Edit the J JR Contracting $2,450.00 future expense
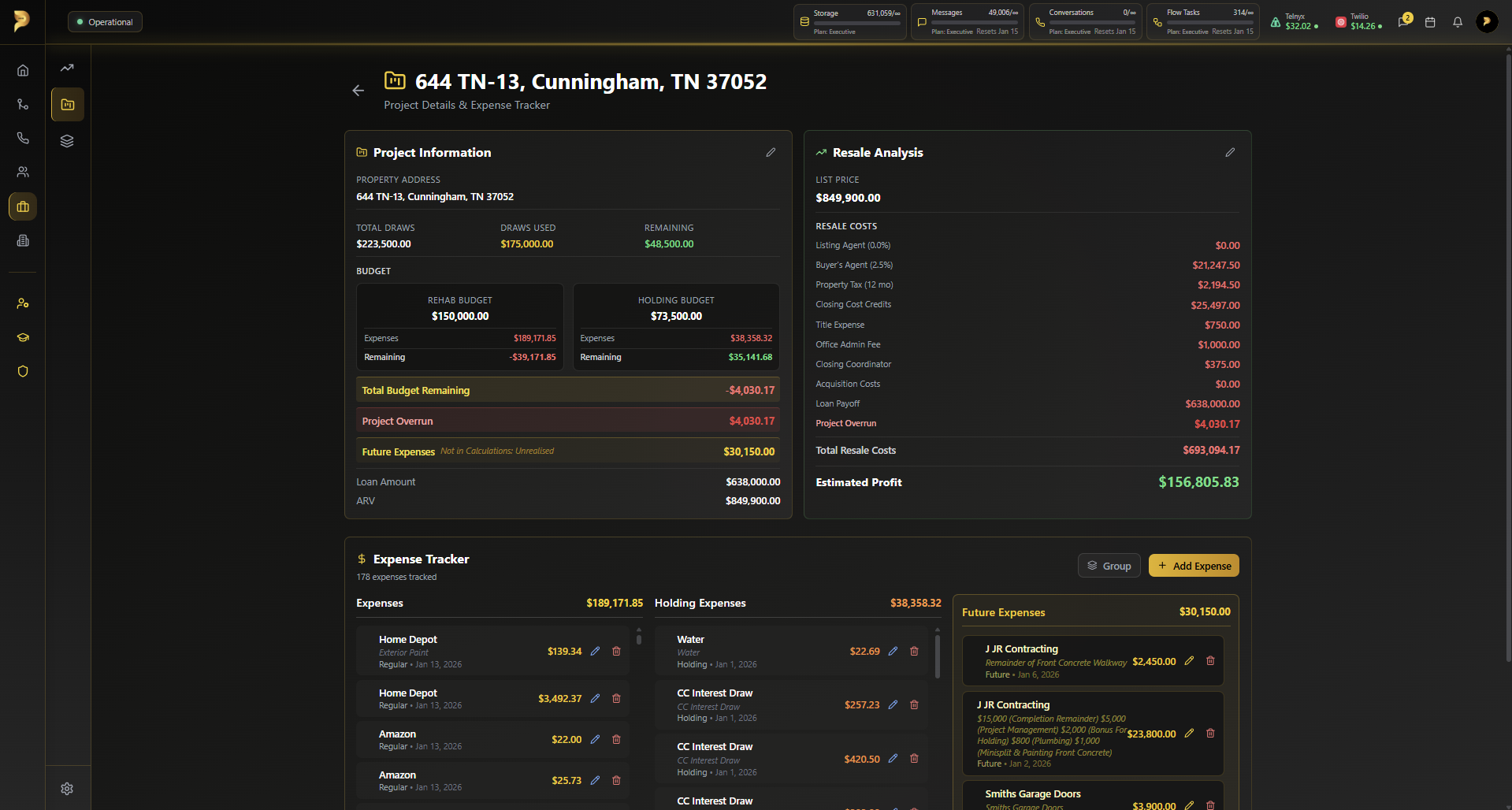 coord(1189,660)
